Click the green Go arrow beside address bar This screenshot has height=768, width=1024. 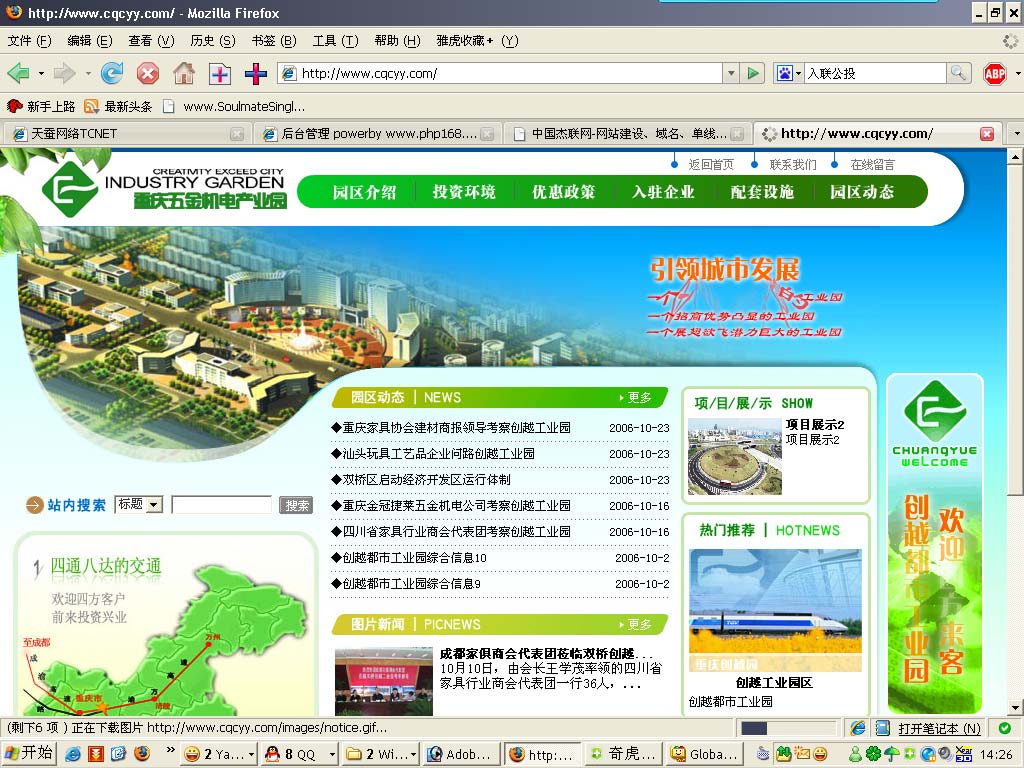[x=754, y=73]
